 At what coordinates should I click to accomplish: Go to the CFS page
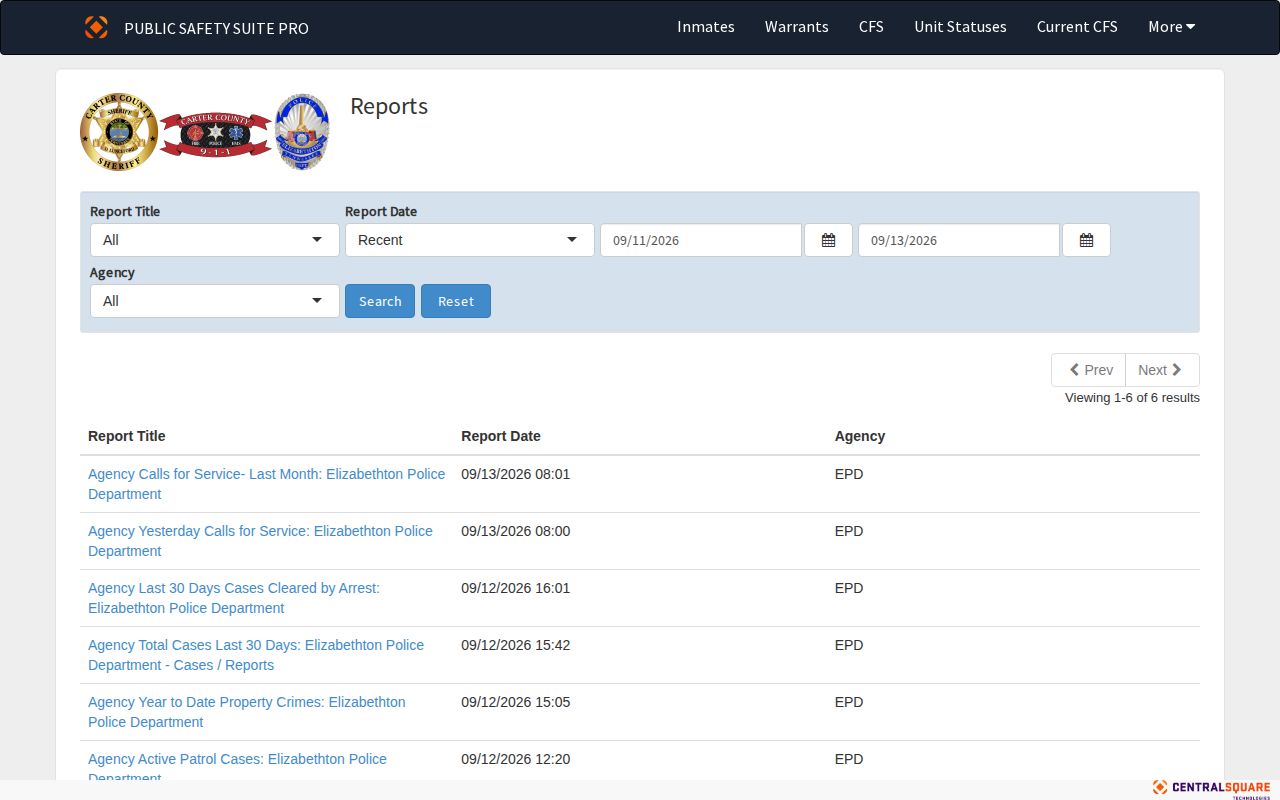point(871,27)
